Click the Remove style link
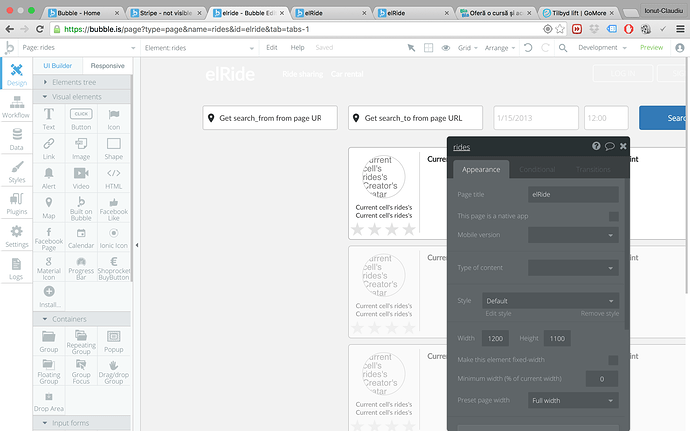This screenshot has width=690, height=431. click(x=599, y=313)
